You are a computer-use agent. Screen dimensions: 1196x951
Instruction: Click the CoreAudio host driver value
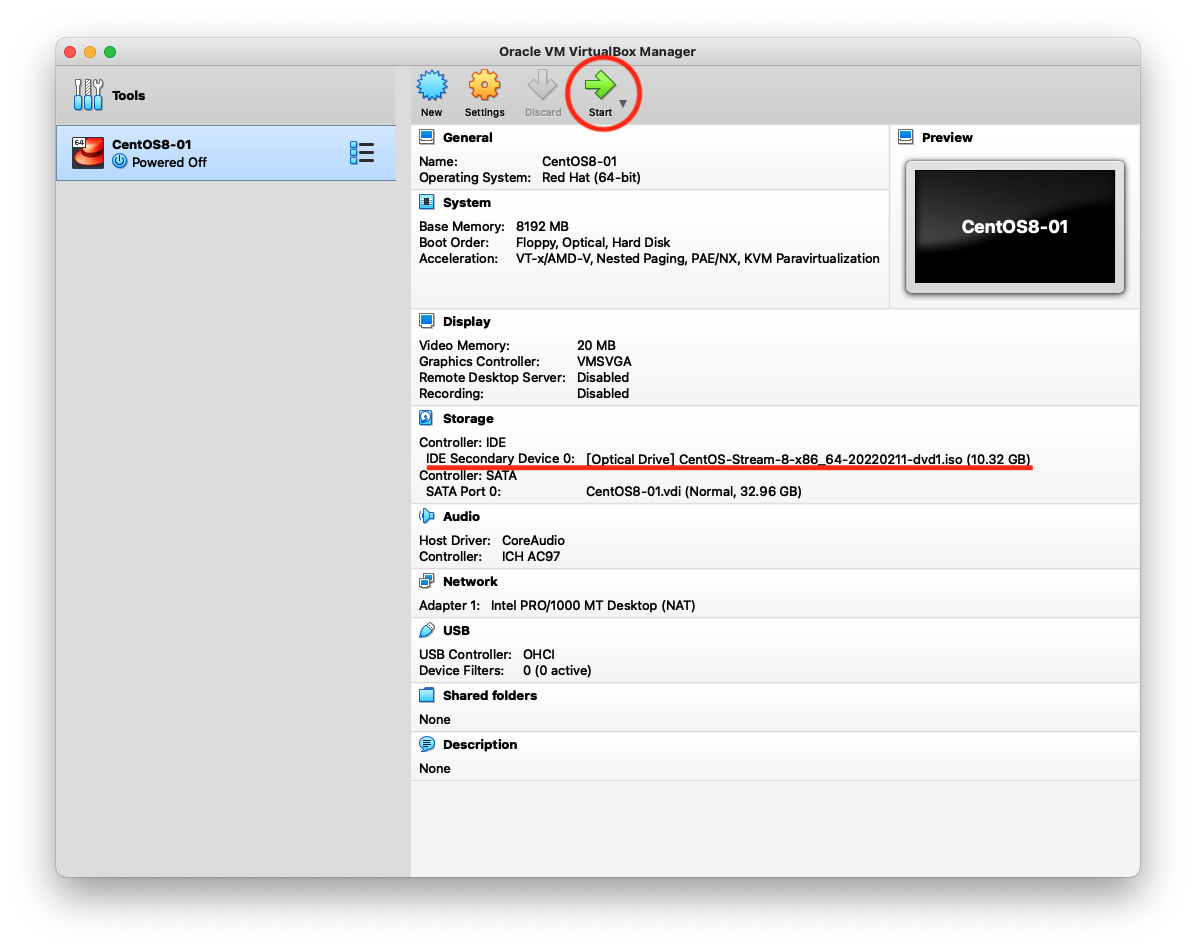[x=533, y=540]
